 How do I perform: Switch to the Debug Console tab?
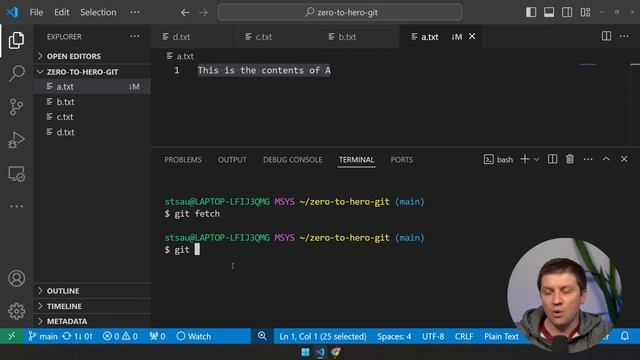(x=293, y=160)
